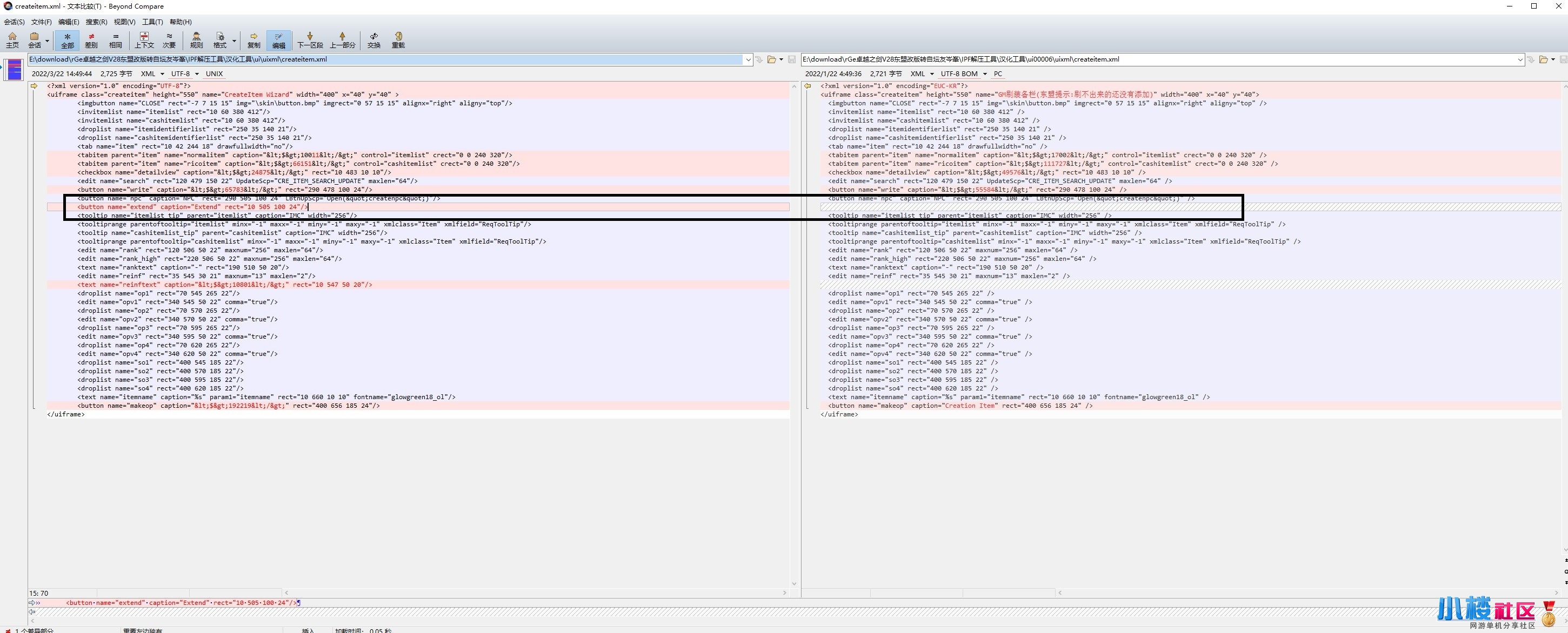
Task: Click the left pane vertical scrollbar
Action: 794,334
